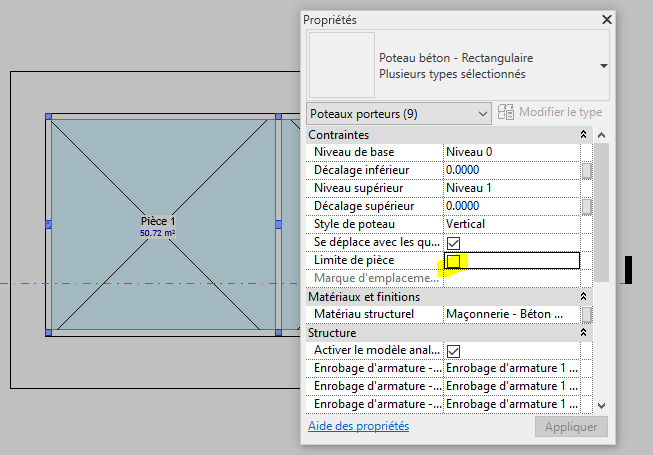This screenshot has height=455, width=653.
Task: Collapse the Matériaux et finitions section
Action: click(583, 297)
